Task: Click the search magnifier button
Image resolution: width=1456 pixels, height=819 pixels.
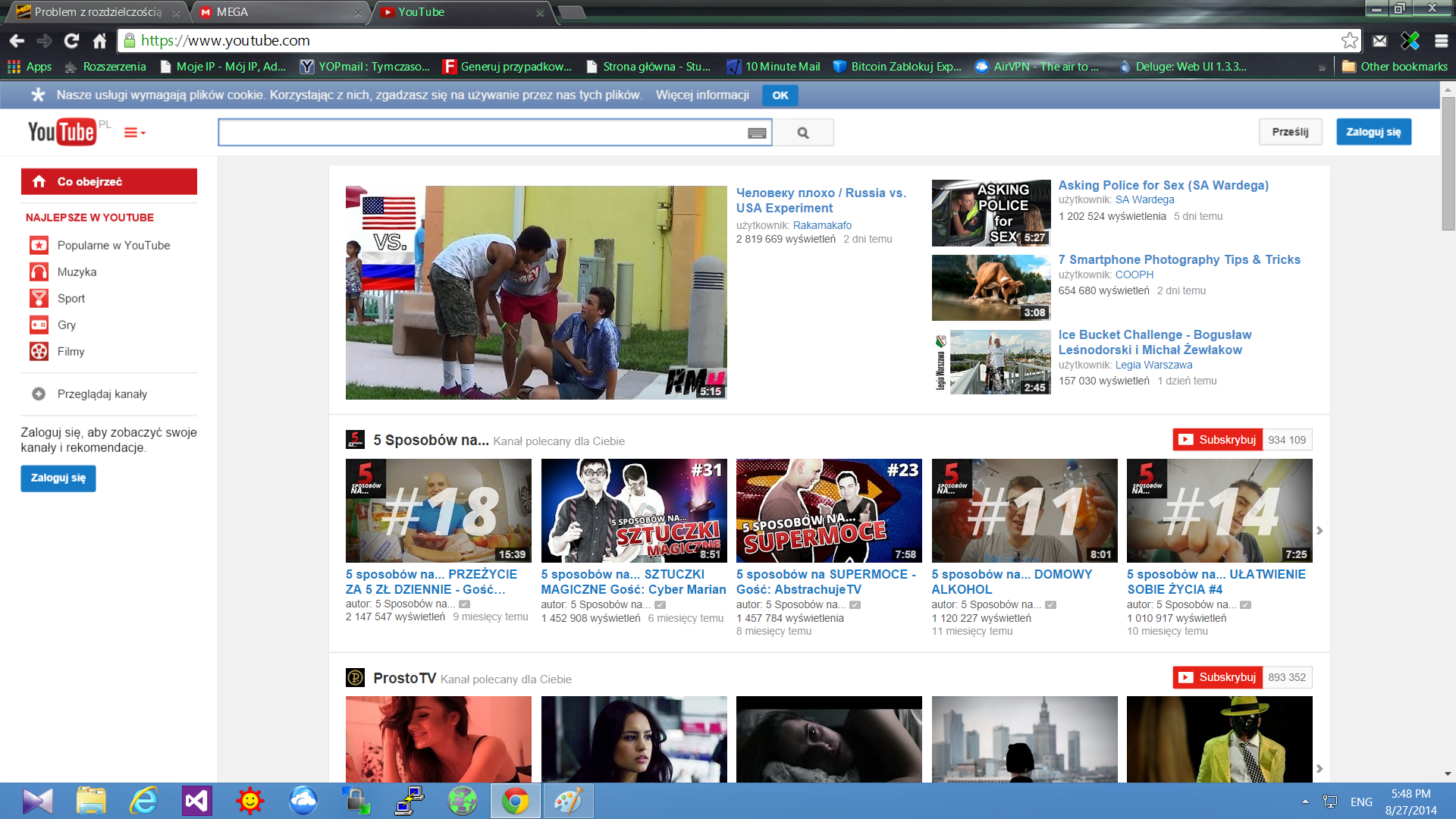Action: (x=803, y=133)
